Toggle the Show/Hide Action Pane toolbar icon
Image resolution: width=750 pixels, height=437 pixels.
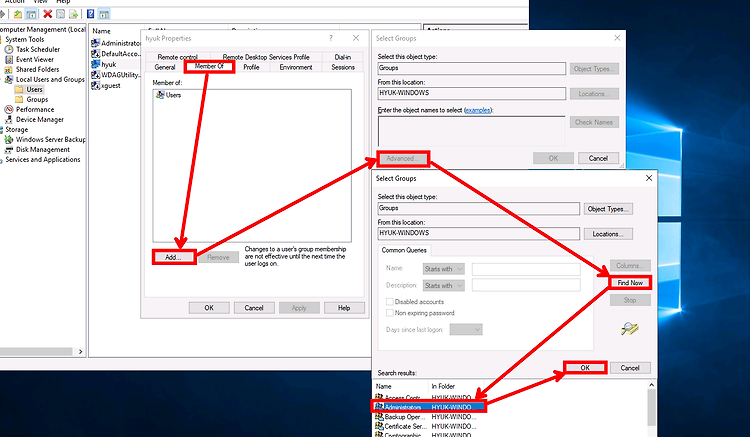pyautogui.click(x=104, y=14)
